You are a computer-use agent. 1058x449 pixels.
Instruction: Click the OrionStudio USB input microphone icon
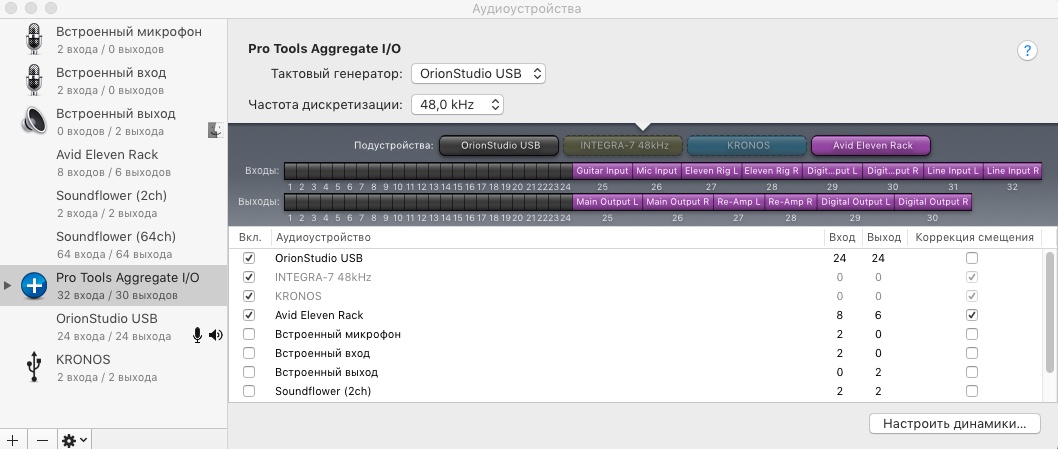pos(197,335)
